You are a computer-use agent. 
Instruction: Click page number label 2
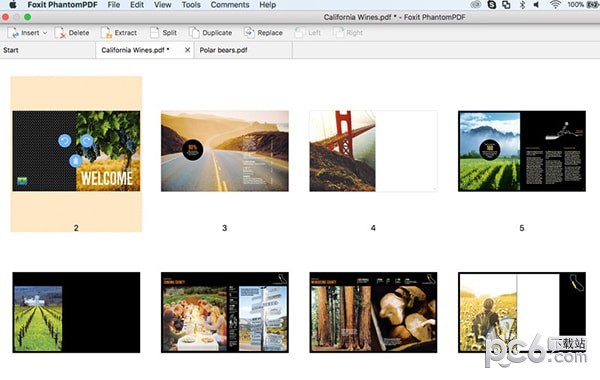[76, 228]
